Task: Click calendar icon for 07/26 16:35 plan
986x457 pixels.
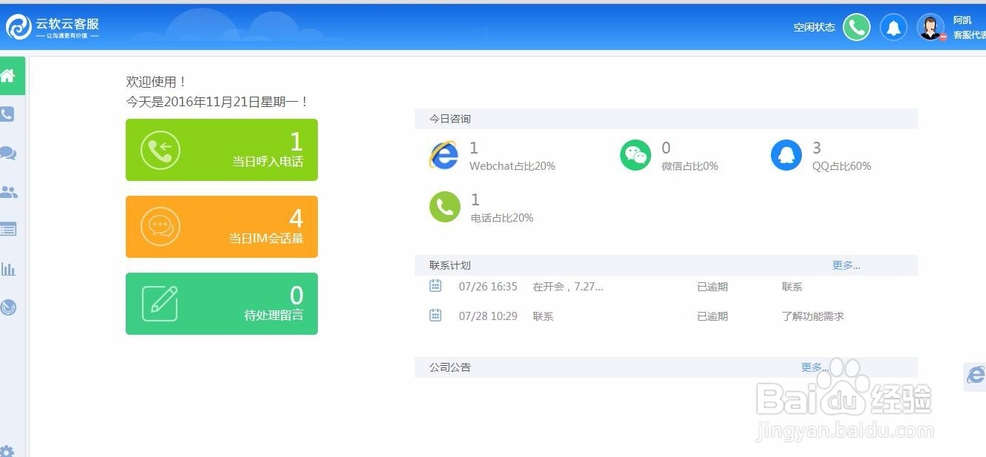Action: click(435, 285)
